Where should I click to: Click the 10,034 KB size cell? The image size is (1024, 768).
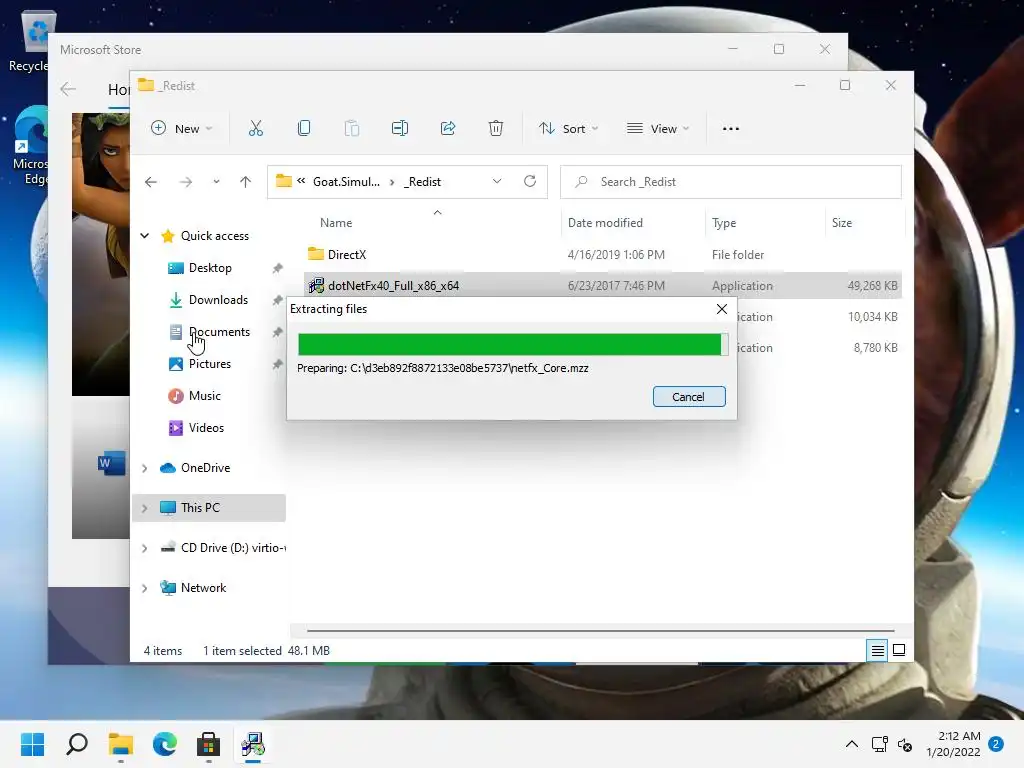(872, 317)
